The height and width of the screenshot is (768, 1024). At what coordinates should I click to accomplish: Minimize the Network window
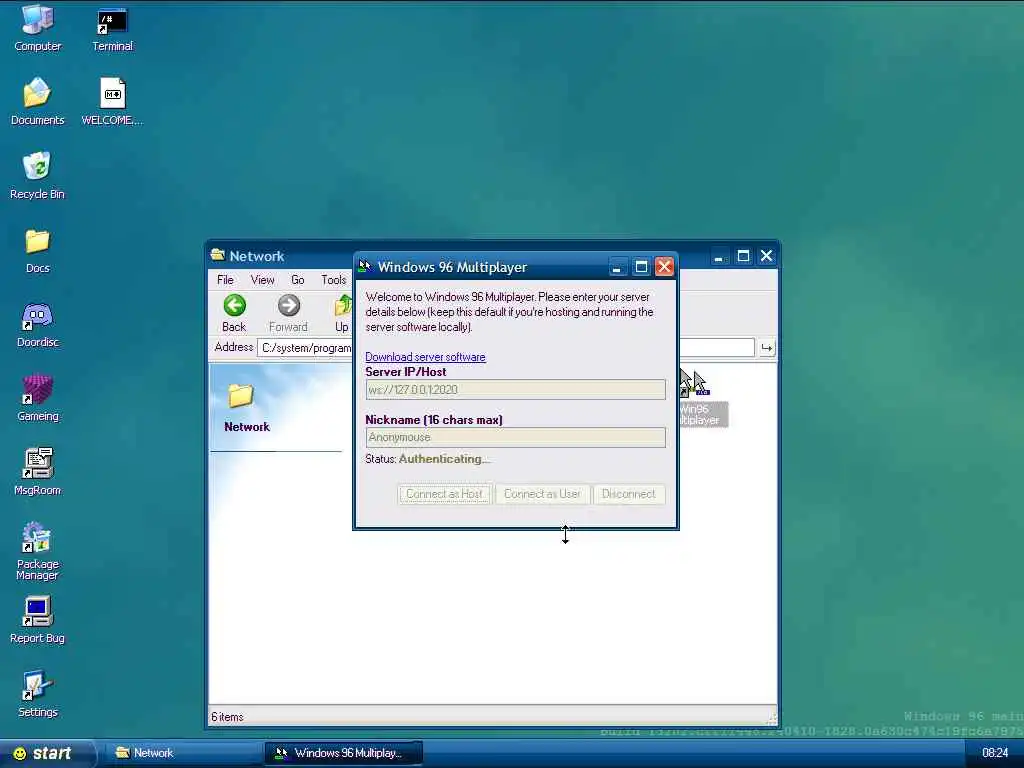point(719,256)
